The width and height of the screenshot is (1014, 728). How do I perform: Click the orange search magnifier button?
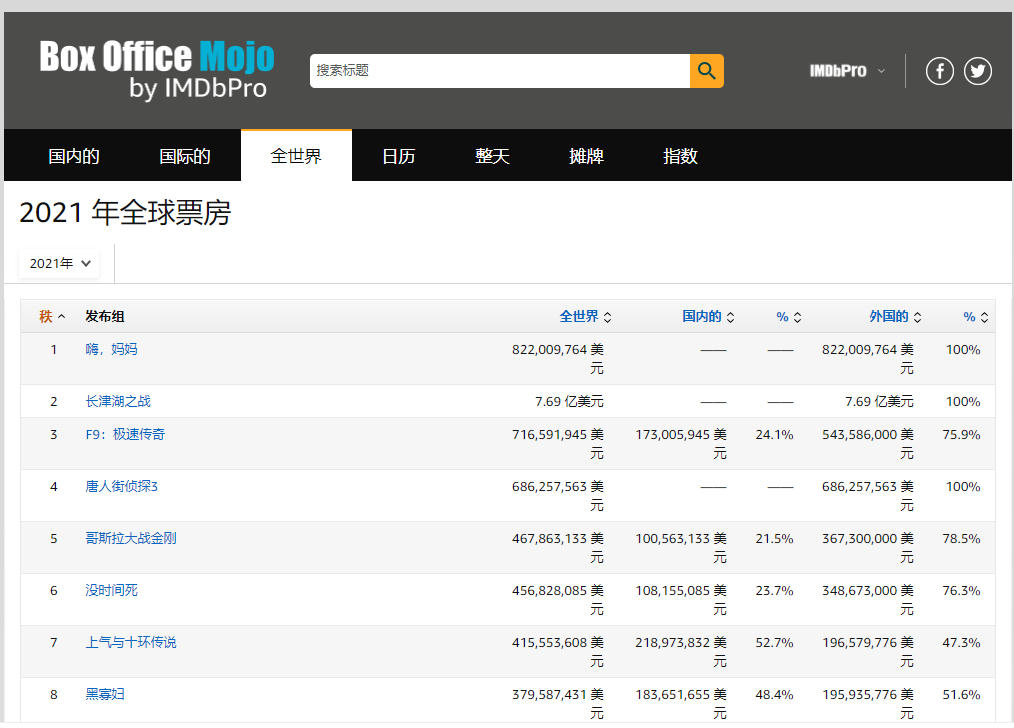(706, 70)
